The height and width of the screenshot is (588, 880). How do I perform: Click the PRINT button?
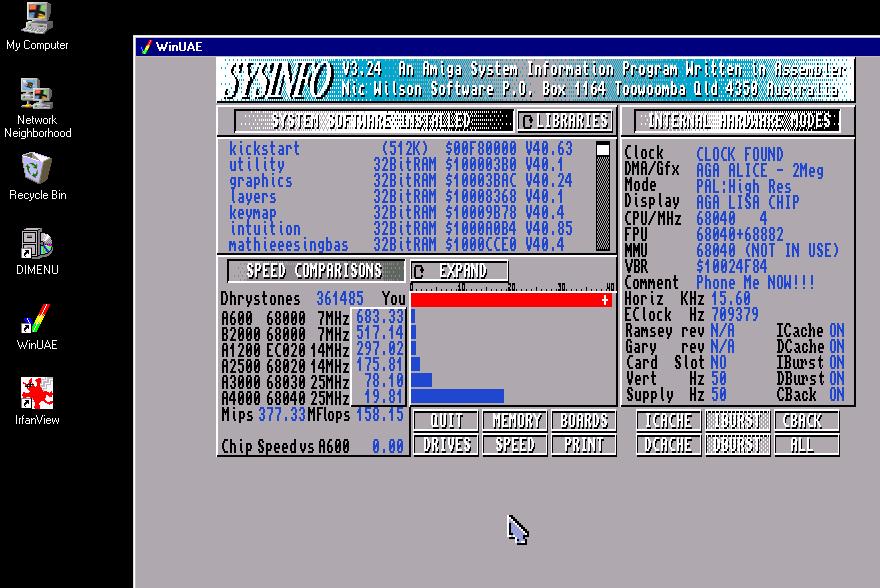tap(584, 445)
